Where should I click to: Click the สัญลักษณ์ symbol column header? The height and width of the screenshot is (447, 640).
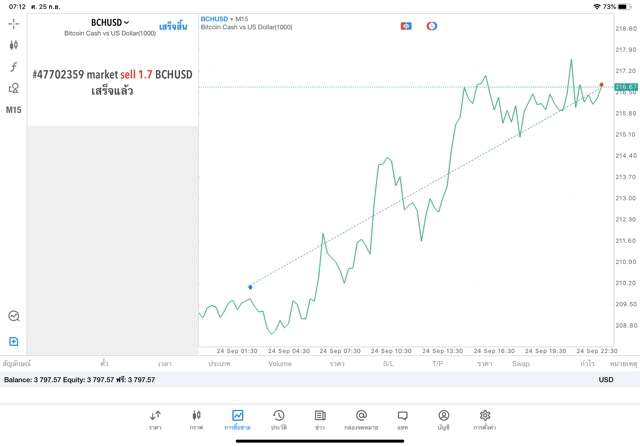[17, 363]
